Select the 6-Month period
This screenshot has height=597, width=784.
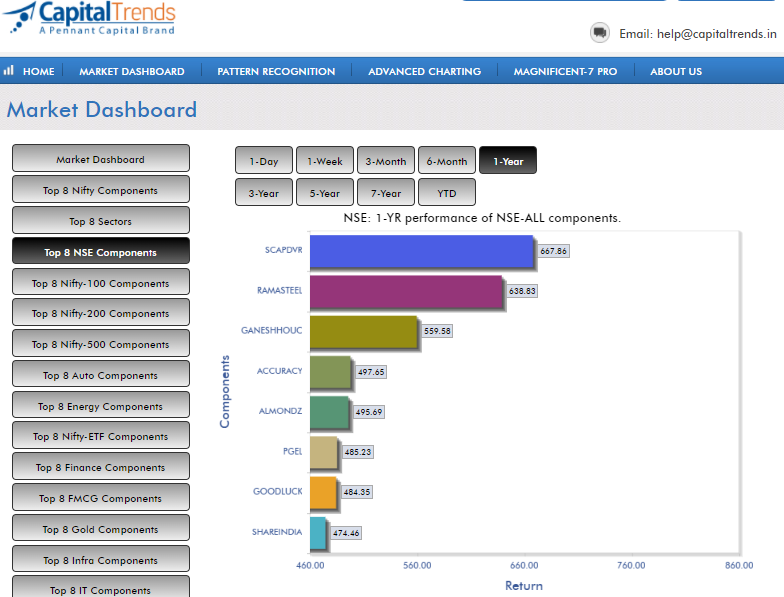click(x=446, y=160)
